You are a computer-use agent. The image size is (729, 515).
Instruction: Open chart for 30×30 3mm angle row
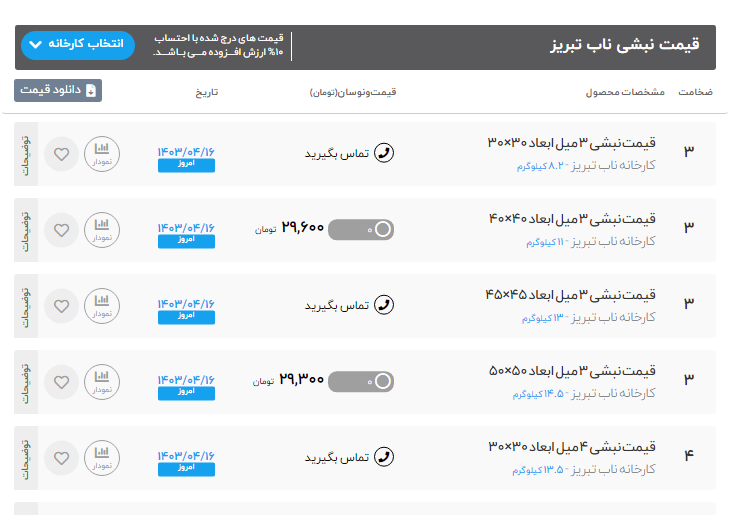pyautogui.click(x=101, y=154)
